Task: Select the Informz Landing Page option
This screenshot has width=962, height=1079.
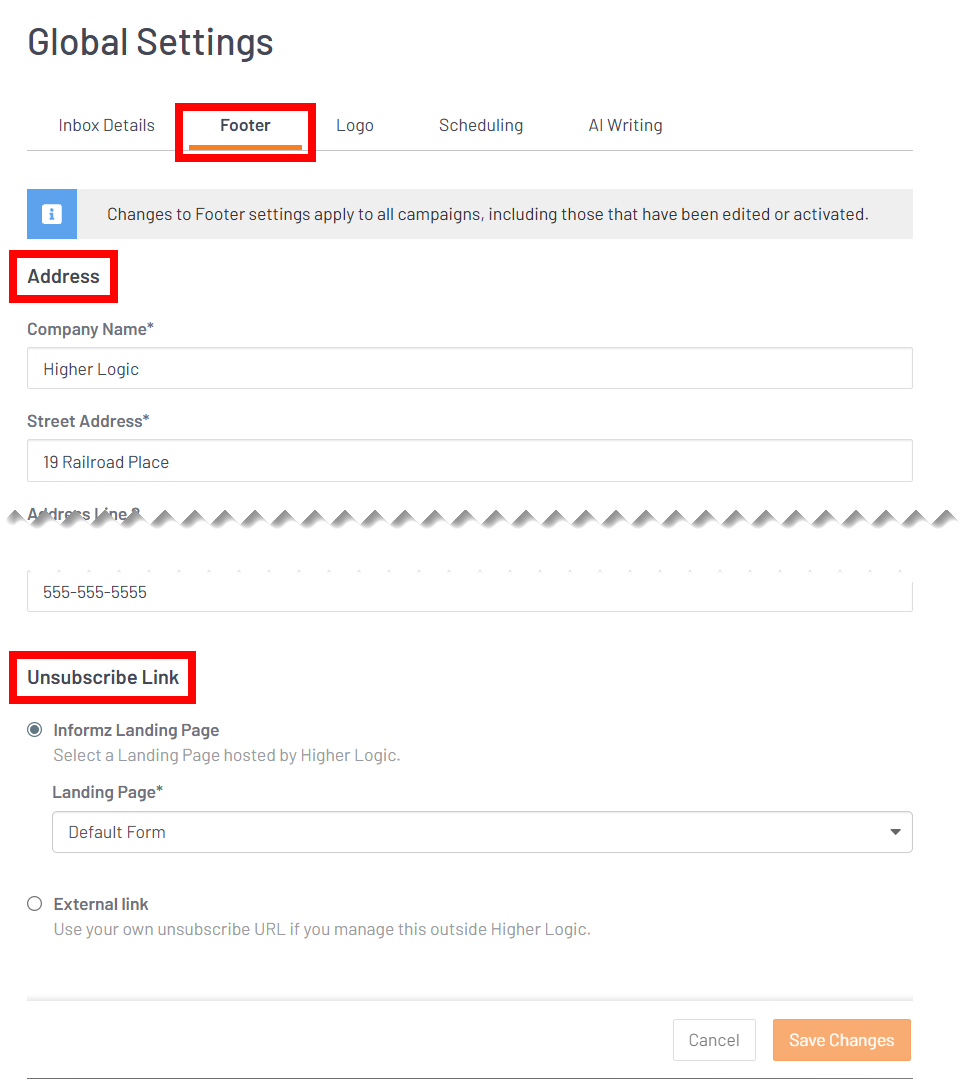Action: pos(34,729)
